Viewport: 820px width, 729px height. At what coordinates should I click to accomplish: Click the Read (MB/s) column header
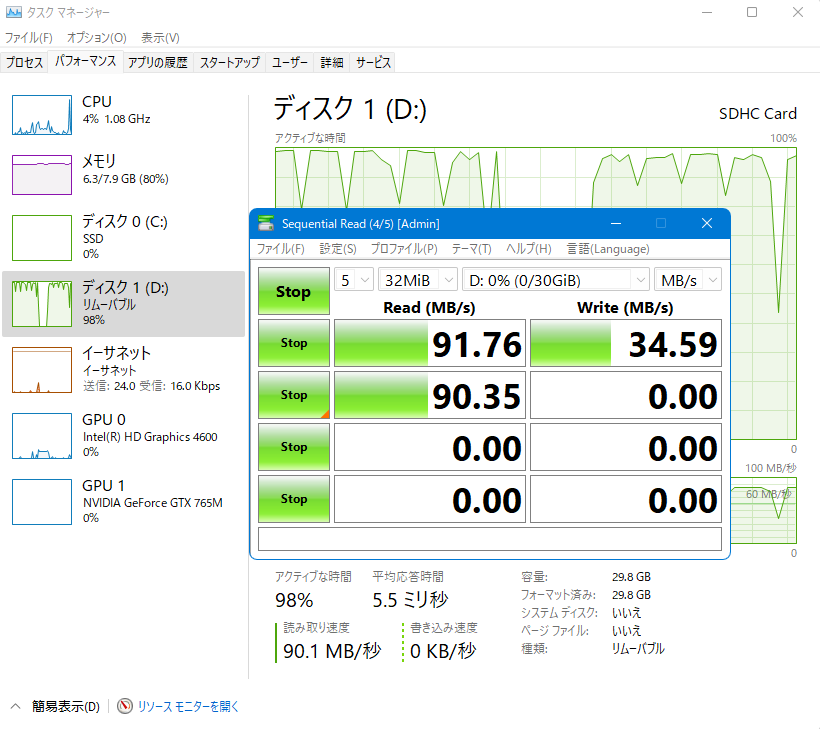click(x=429, y=307)
